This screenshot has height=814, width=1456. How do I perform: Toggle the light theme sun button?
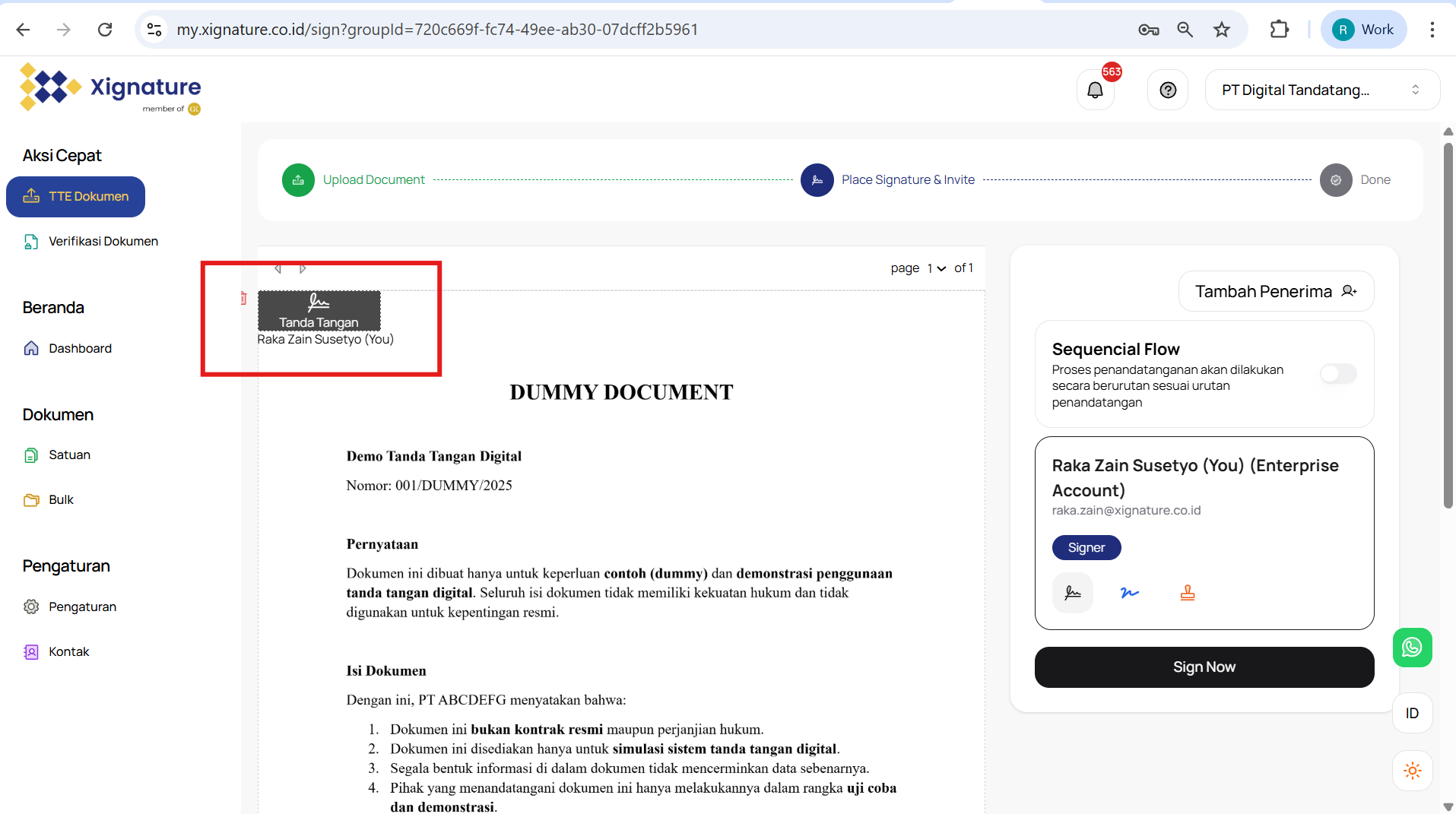pos(1412,771)
